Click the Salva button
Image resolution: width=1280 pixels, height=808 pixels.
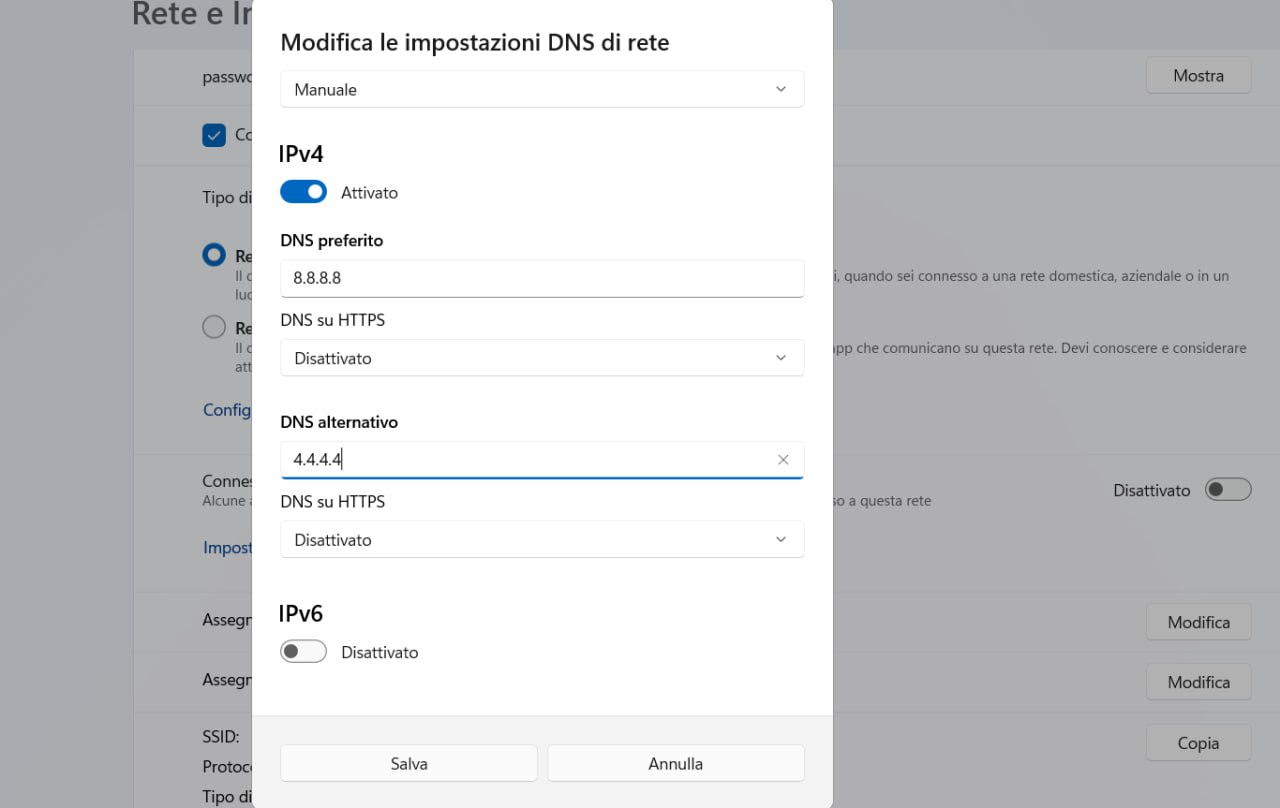[409, 763]
